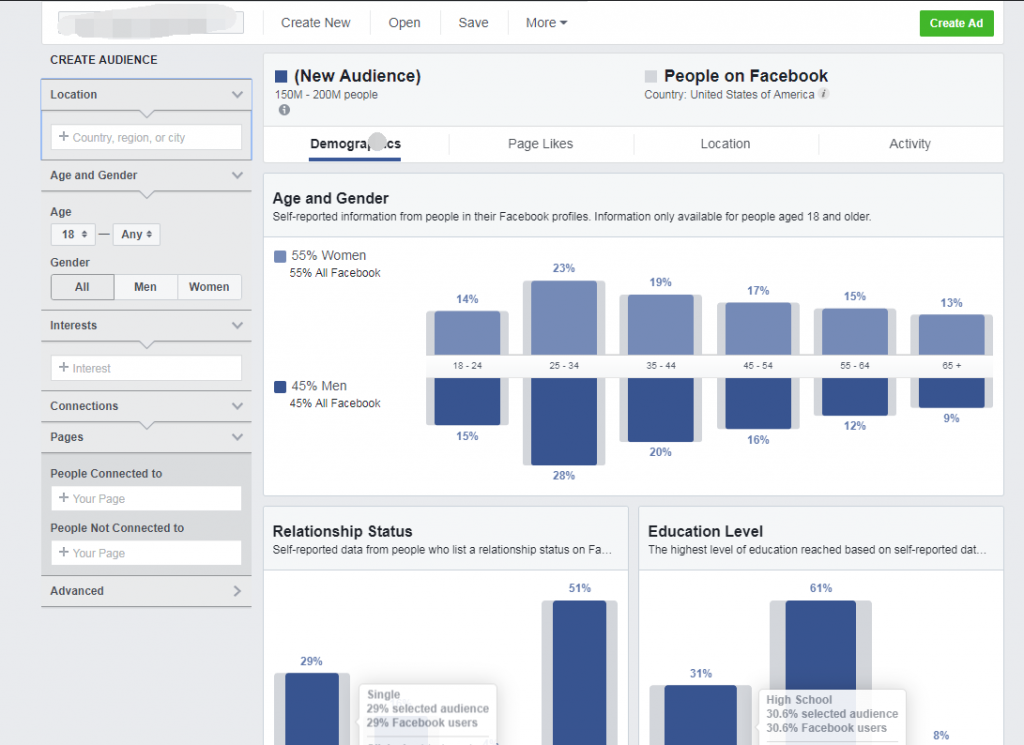Click the Age and Gender chart heading

click(x=330, y=198)
